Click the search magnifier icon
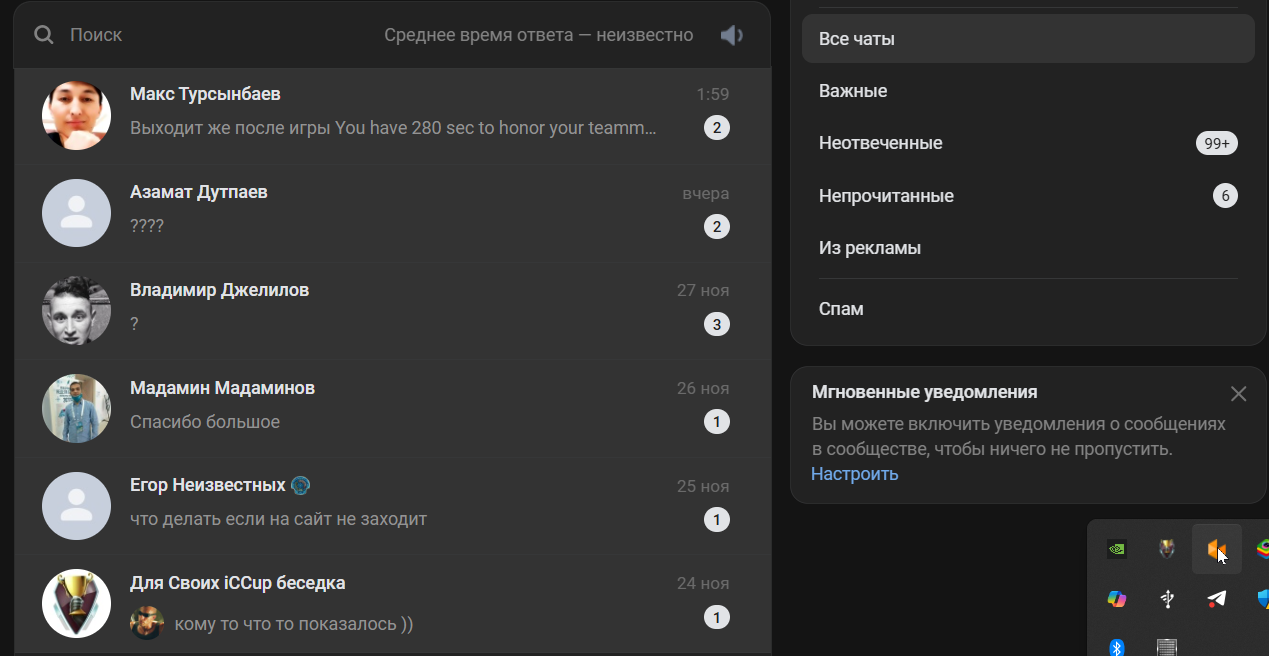The width and height of the screenshot is (1269, 656). 43,35
